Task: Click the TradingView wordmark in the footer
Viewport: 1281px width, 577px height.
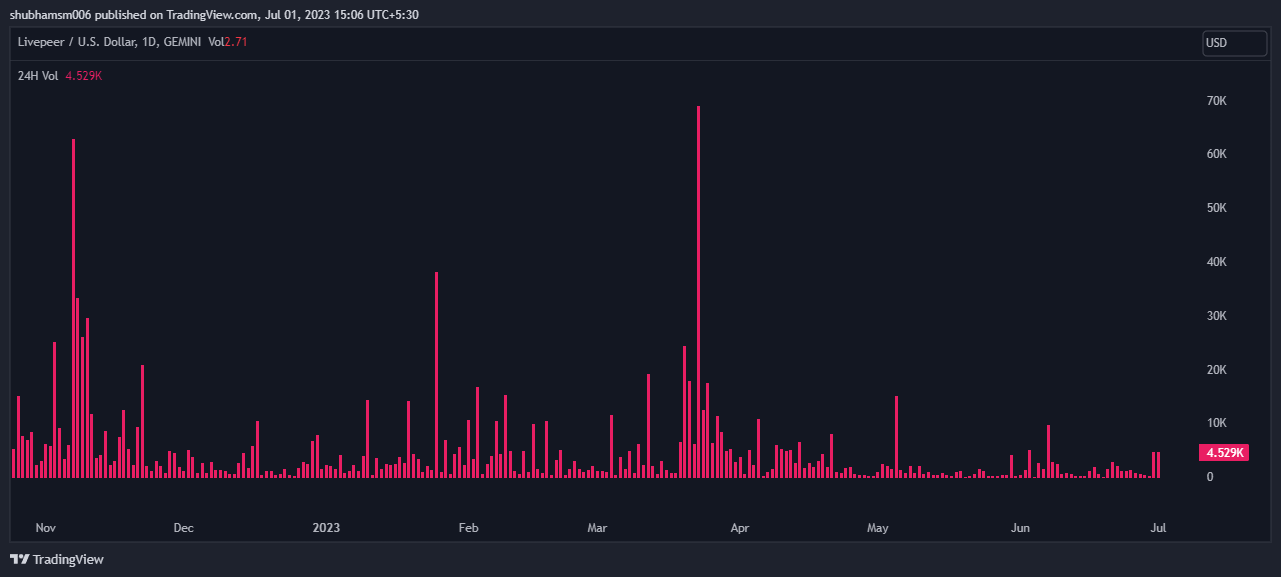Action: click(69, 560)
